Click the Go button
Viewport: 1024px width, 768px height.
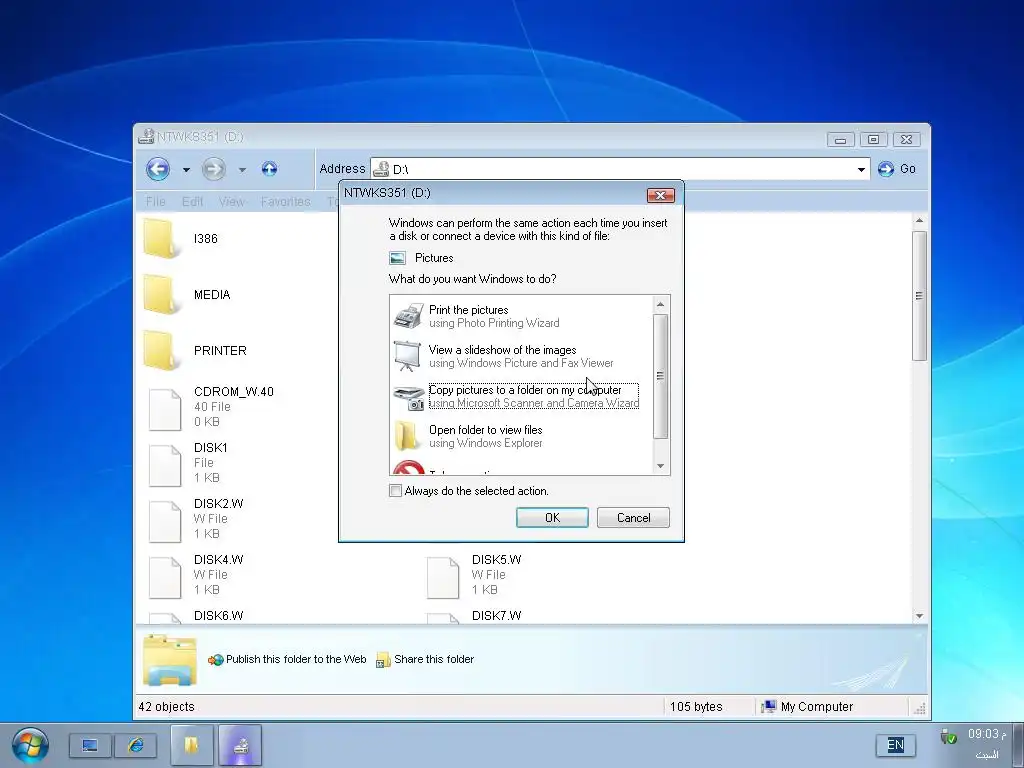point(897,169)
